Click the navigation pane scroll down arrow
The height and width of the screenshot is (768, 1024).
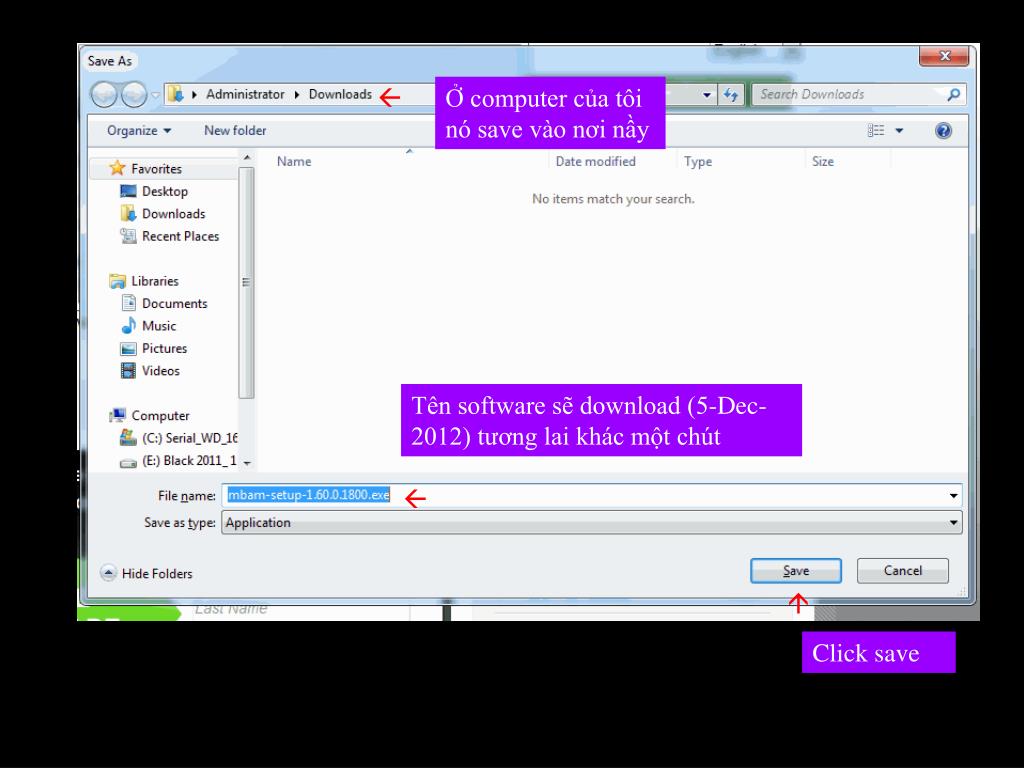coord(246,463)
